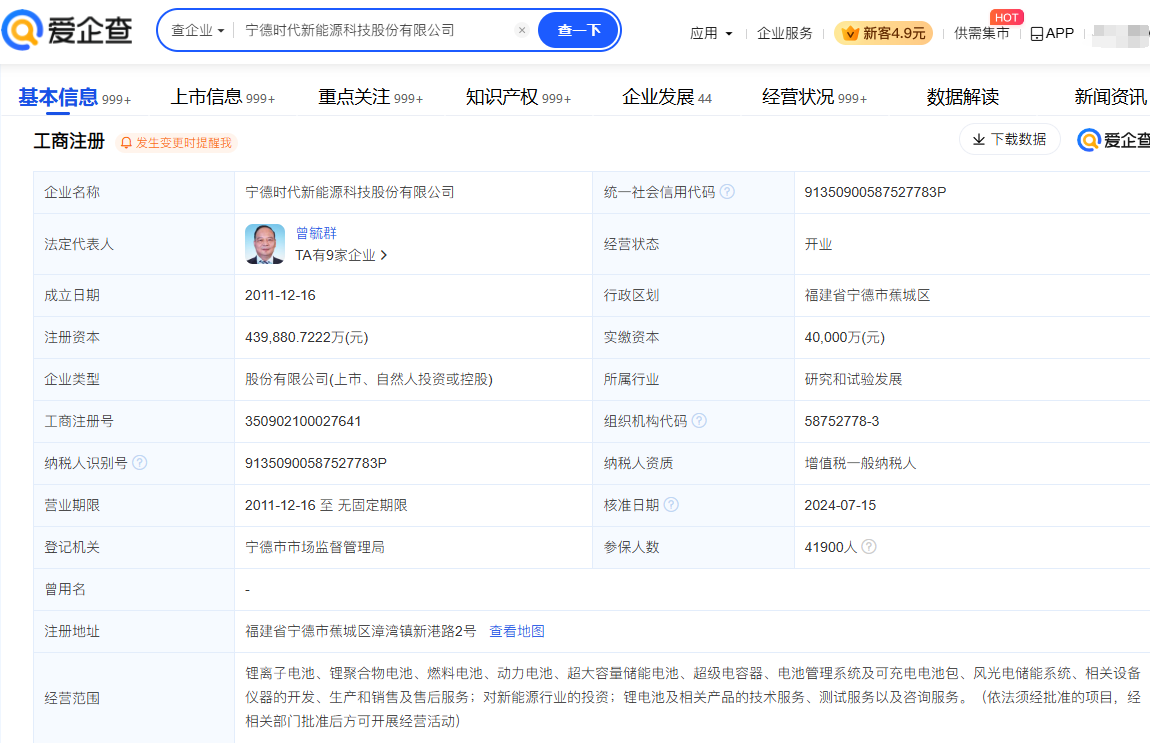Open help icon next to 纳税人识别号
Viewport: 1150px width, 743px height.
139,462
